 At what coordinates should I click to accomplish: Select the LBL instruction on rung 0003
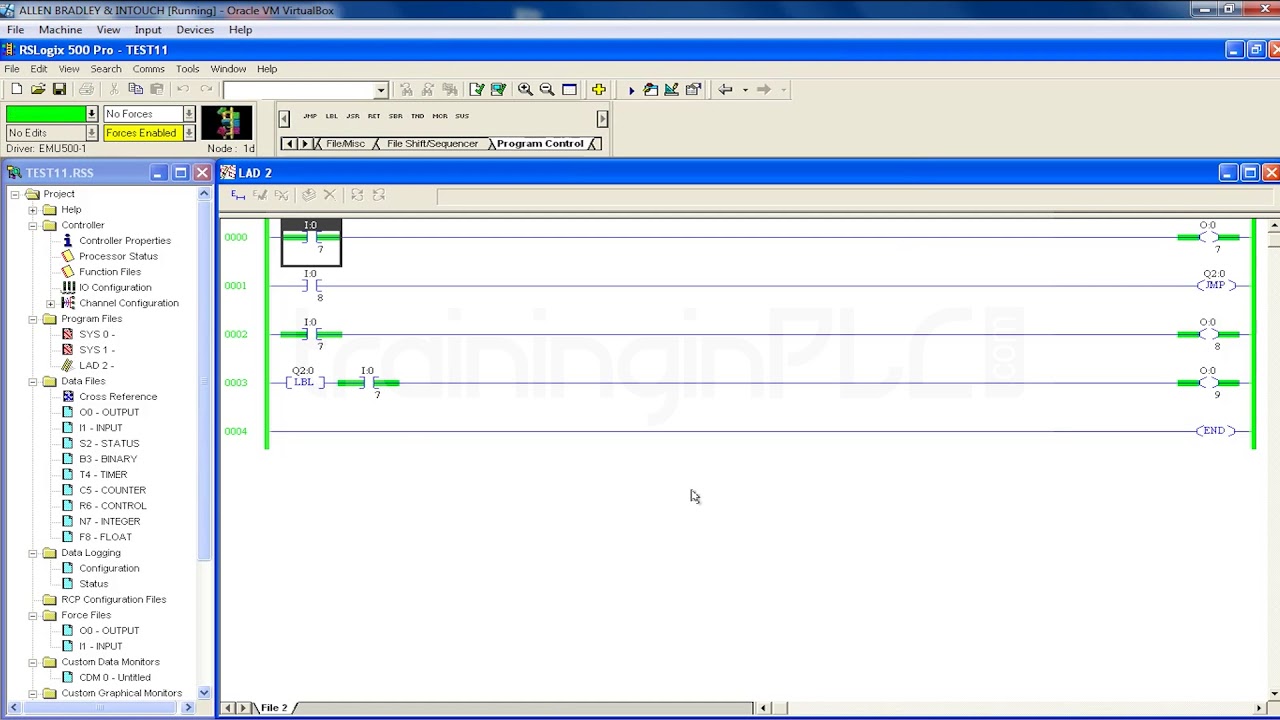click(303, 382)
